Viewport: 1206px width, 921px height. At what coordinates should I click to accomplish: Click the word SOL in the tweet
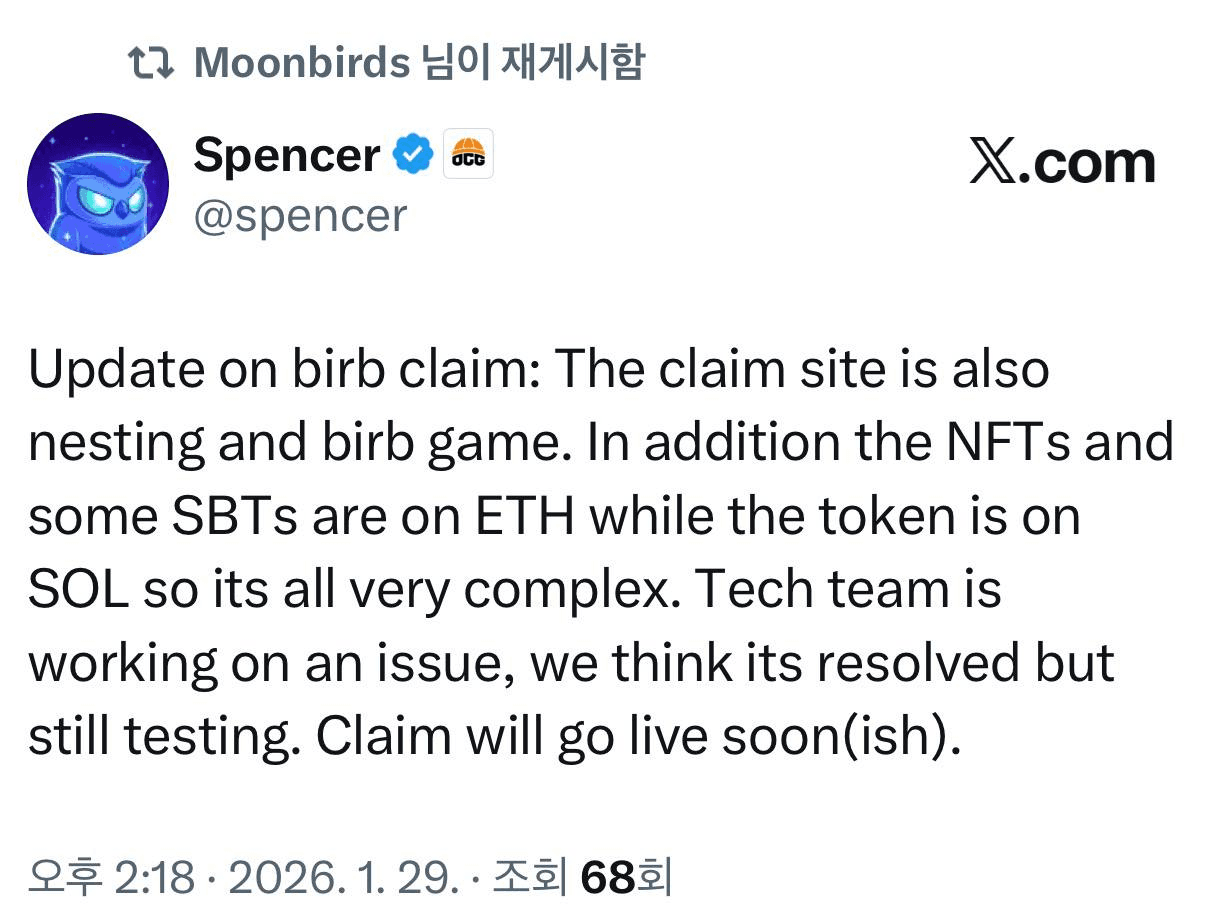[79, 590]
